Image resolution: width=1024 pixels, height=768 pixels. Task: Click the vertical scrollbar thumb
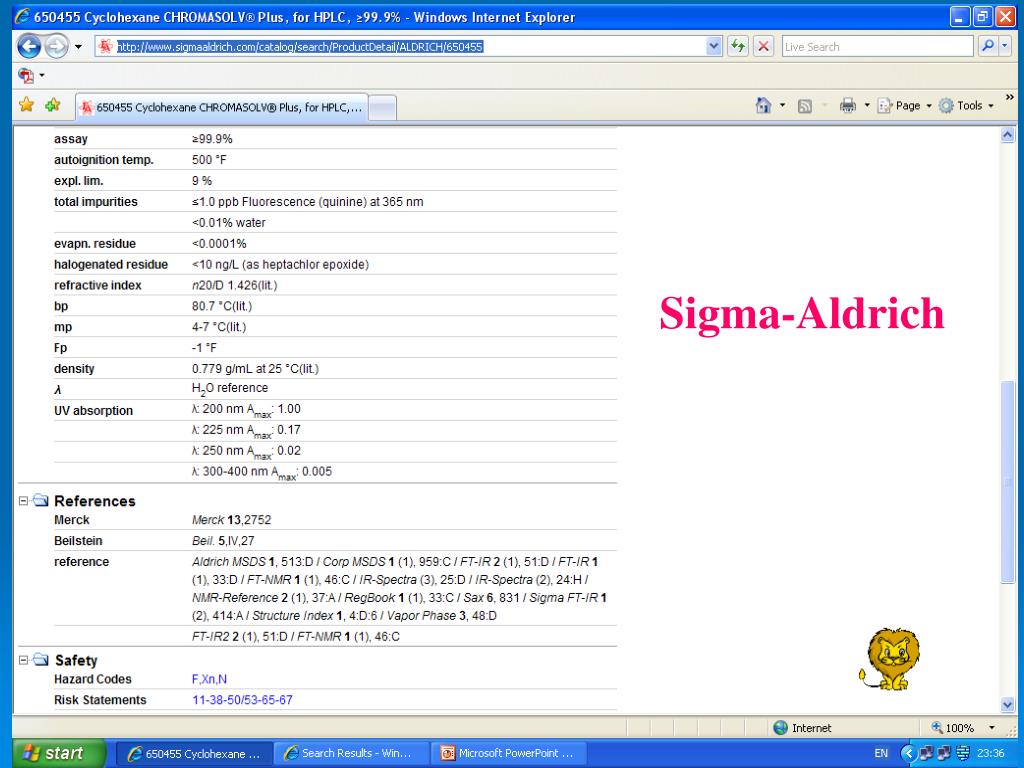[x=1008, y=481]
